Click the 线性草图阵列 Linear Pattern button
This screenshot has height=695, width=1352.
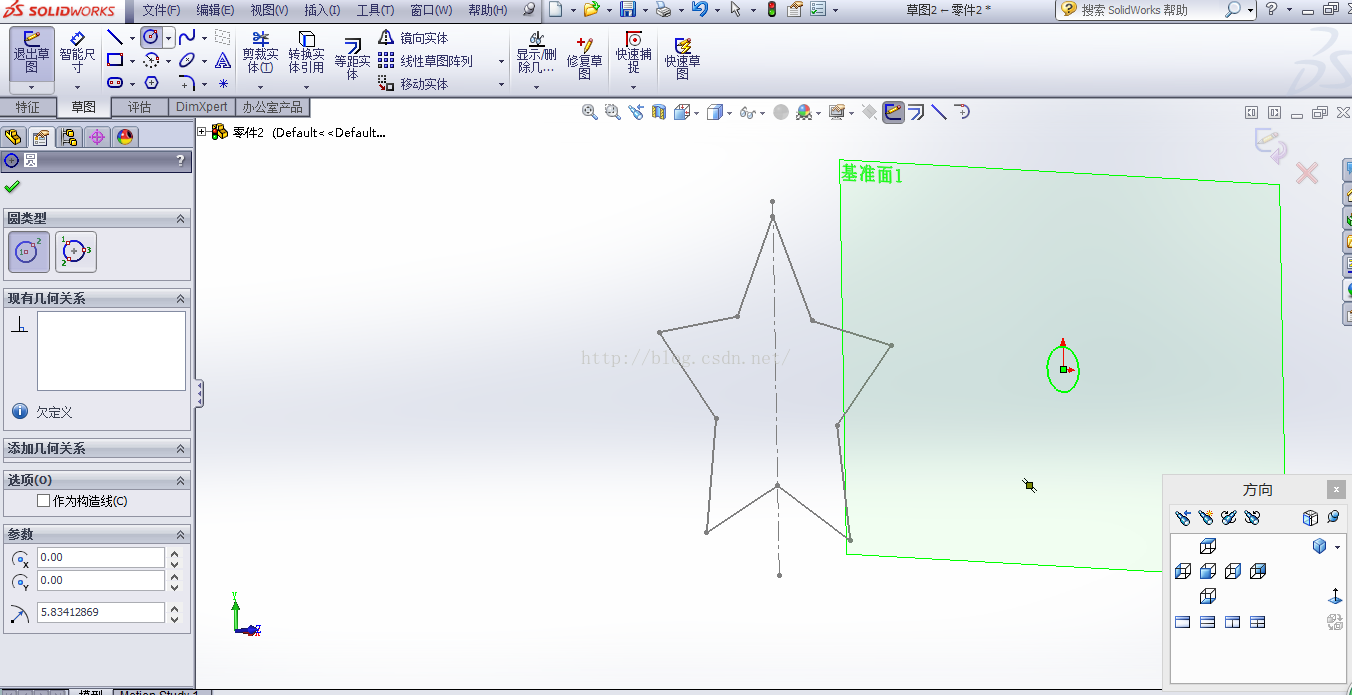425,61
